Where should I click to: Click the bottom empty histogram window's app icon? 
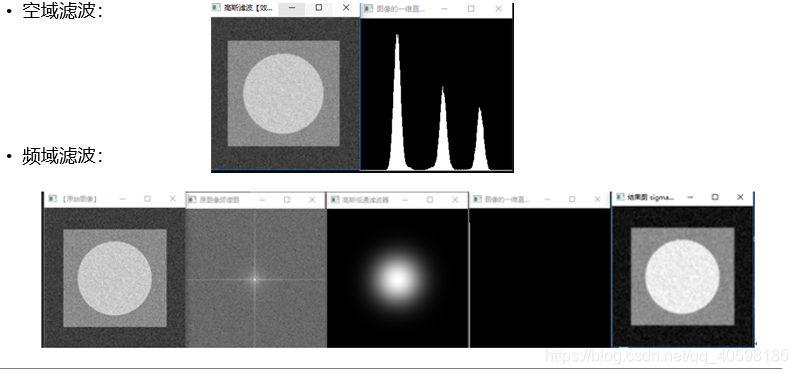pyautogui.click(x=477, y=199)
